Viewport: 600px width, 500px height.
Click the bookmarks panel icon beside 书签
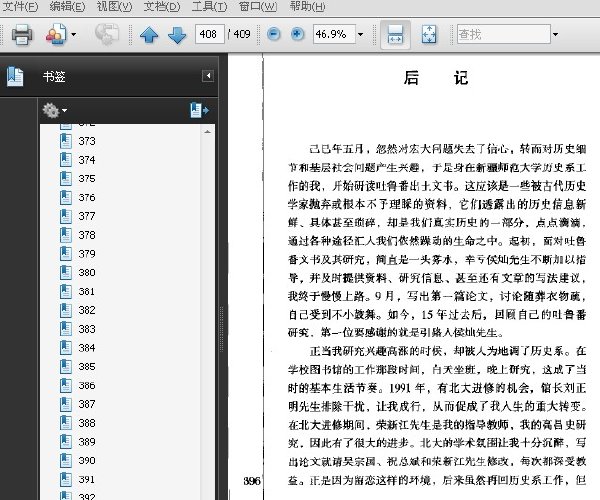click(x=15, y=76)
